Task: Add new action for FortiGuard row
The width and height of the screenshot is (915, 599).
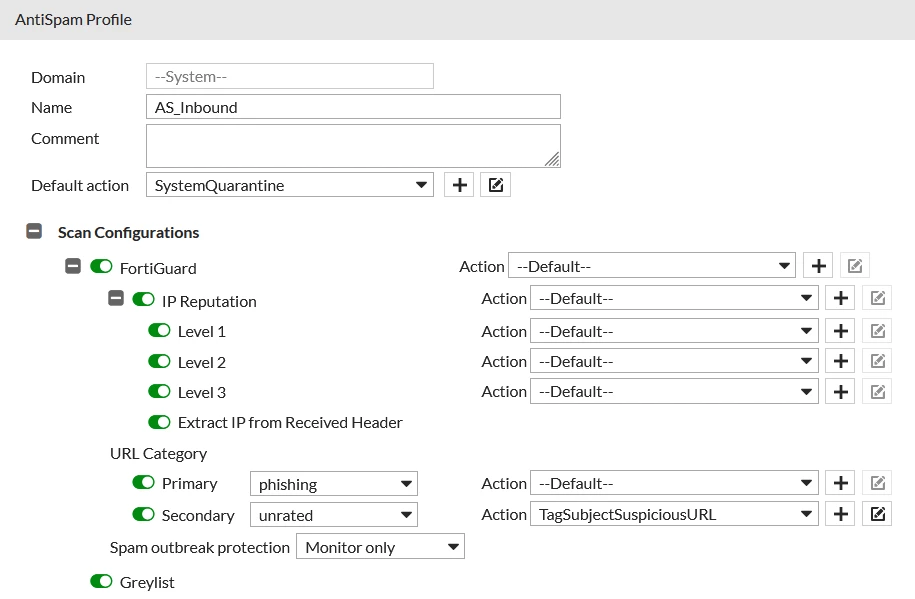Action: coord(818,266)
